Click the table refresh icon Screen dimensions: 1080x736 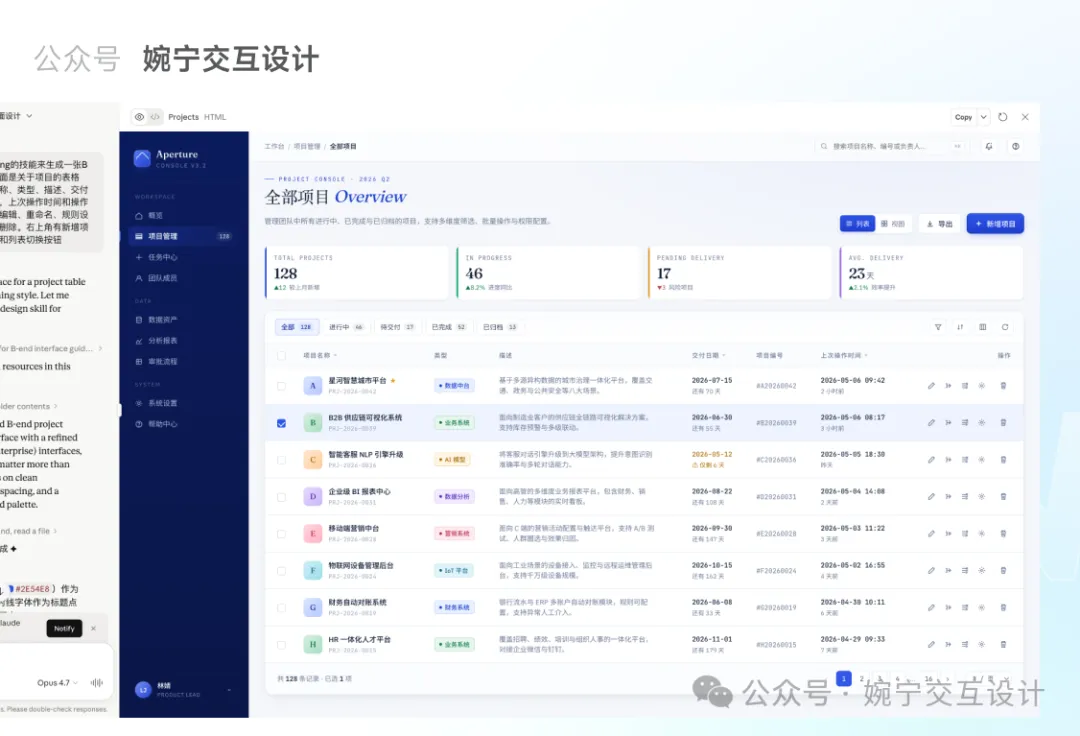pos(1005,327)
